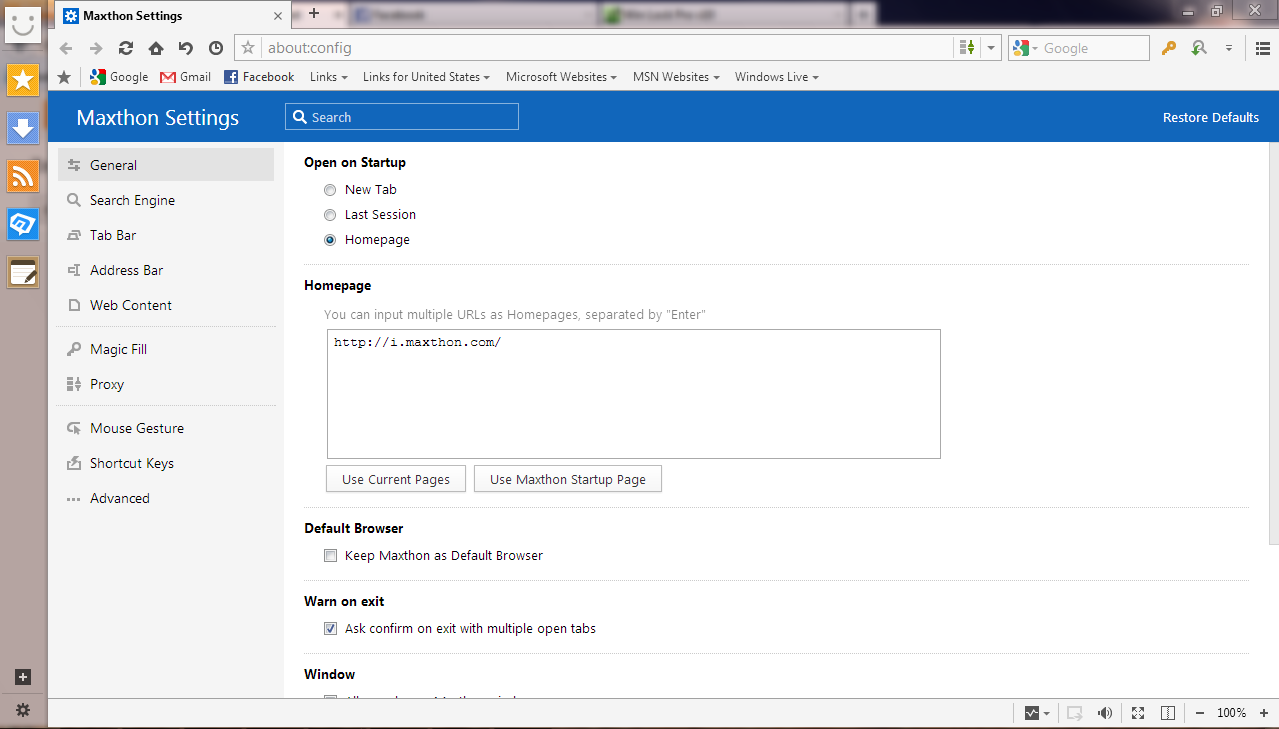Select the New Tab startup option

tap(330, 190)
